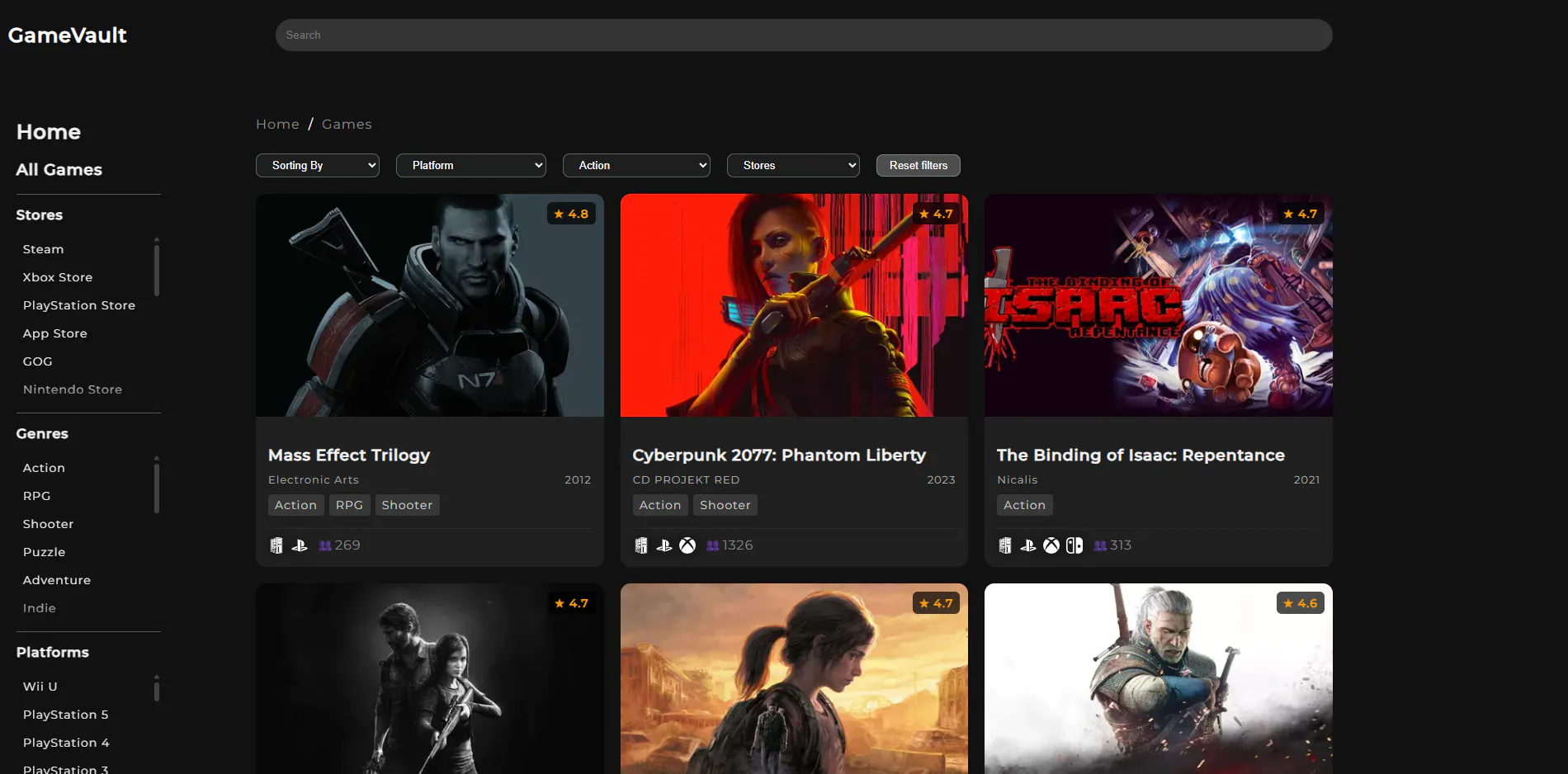This screenshot has width=1568, height=774.
Task: Click the PC platform icon on Cyberpunk 2077 card
Action: tap(641, 545)
